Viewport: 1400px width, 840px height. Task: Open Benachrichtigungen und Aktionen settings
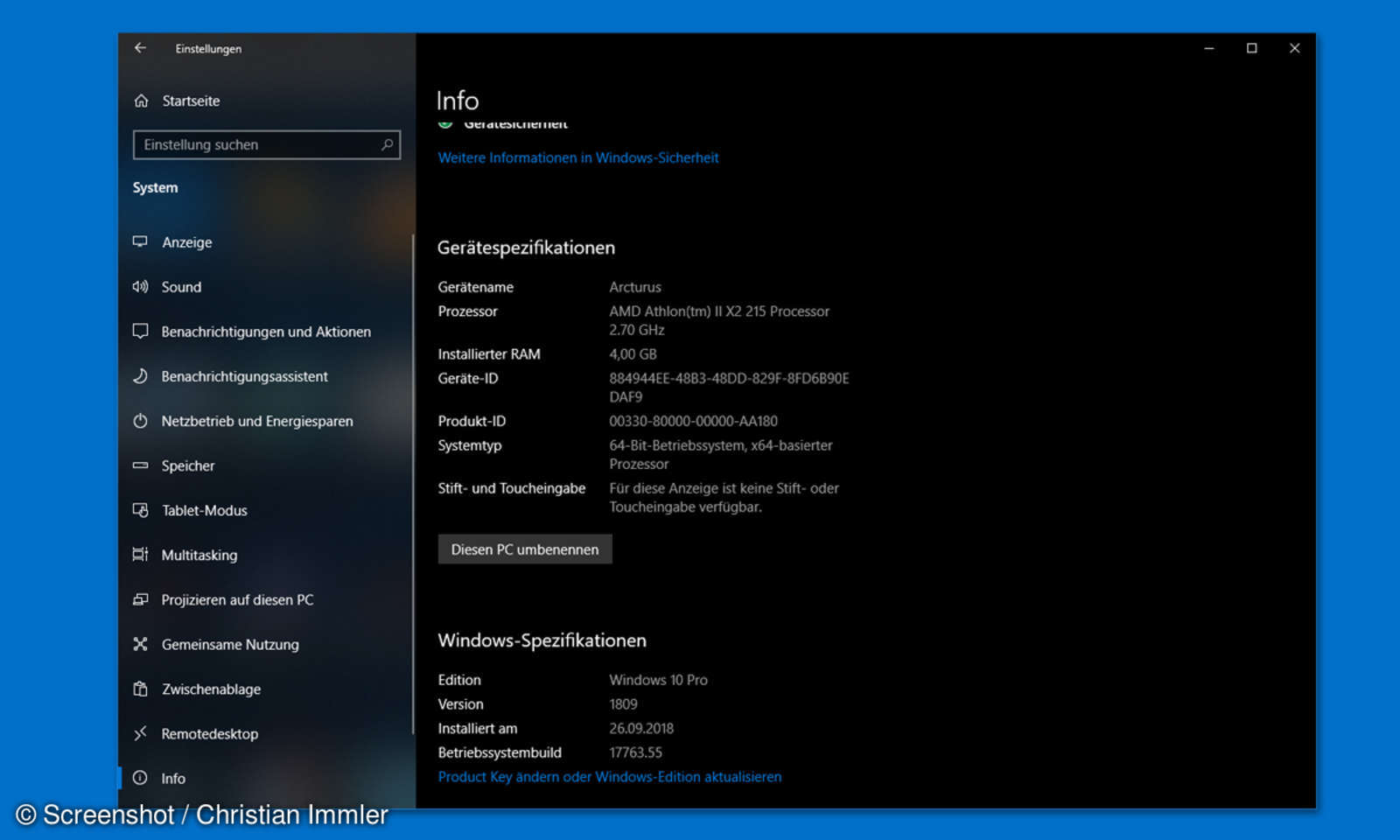coord(141,332)
